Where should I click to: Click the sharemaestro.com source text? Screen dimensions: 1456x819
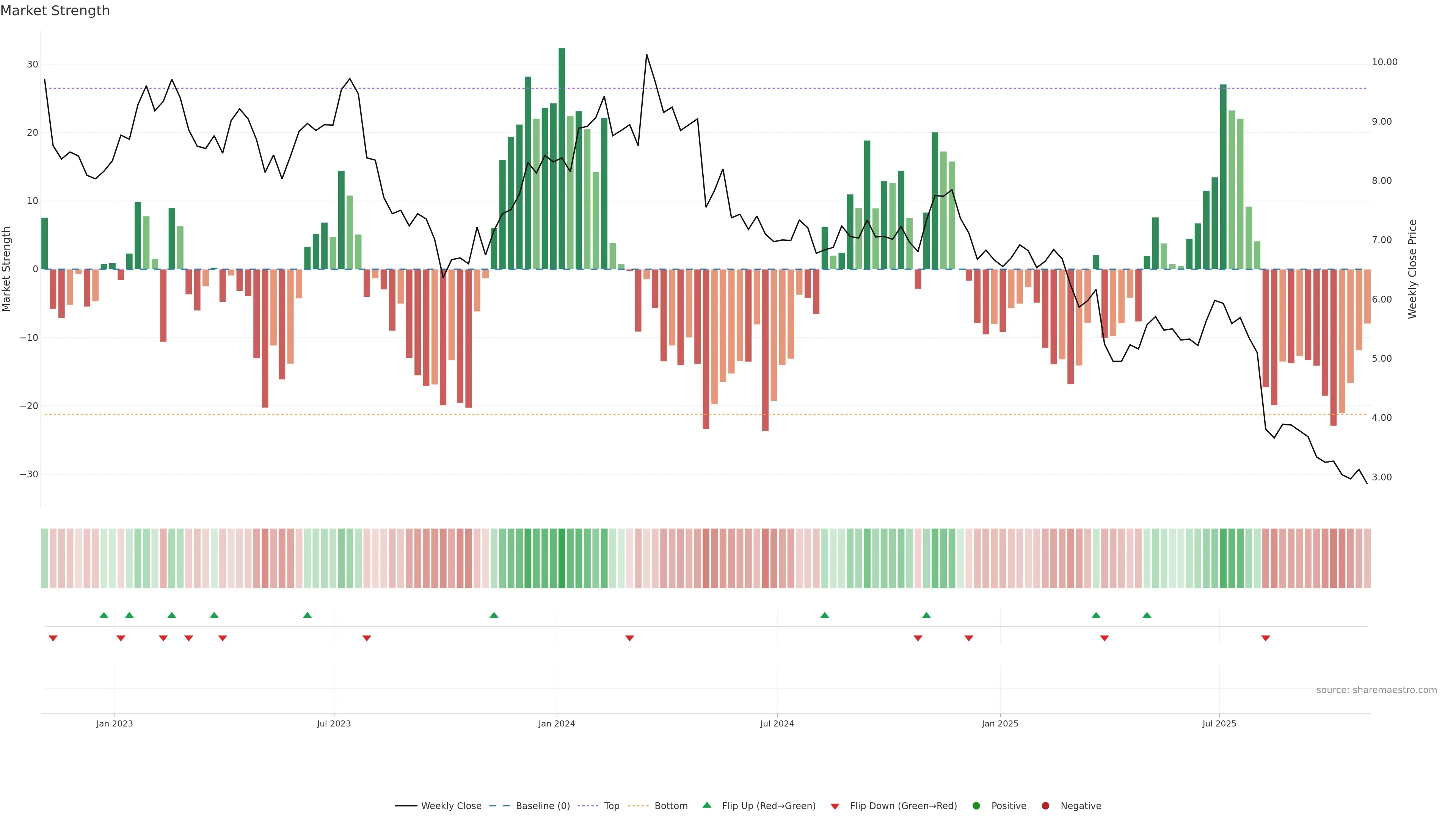(x=1376, y=690)
